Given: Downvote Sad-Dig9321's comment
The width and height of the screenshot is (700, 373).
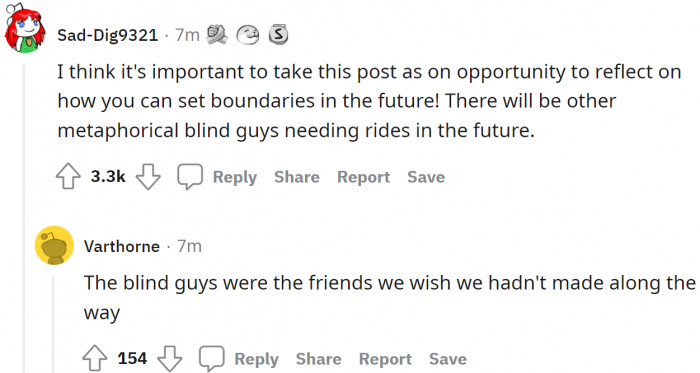Looking at the screenshot, I should pos(148,177).
